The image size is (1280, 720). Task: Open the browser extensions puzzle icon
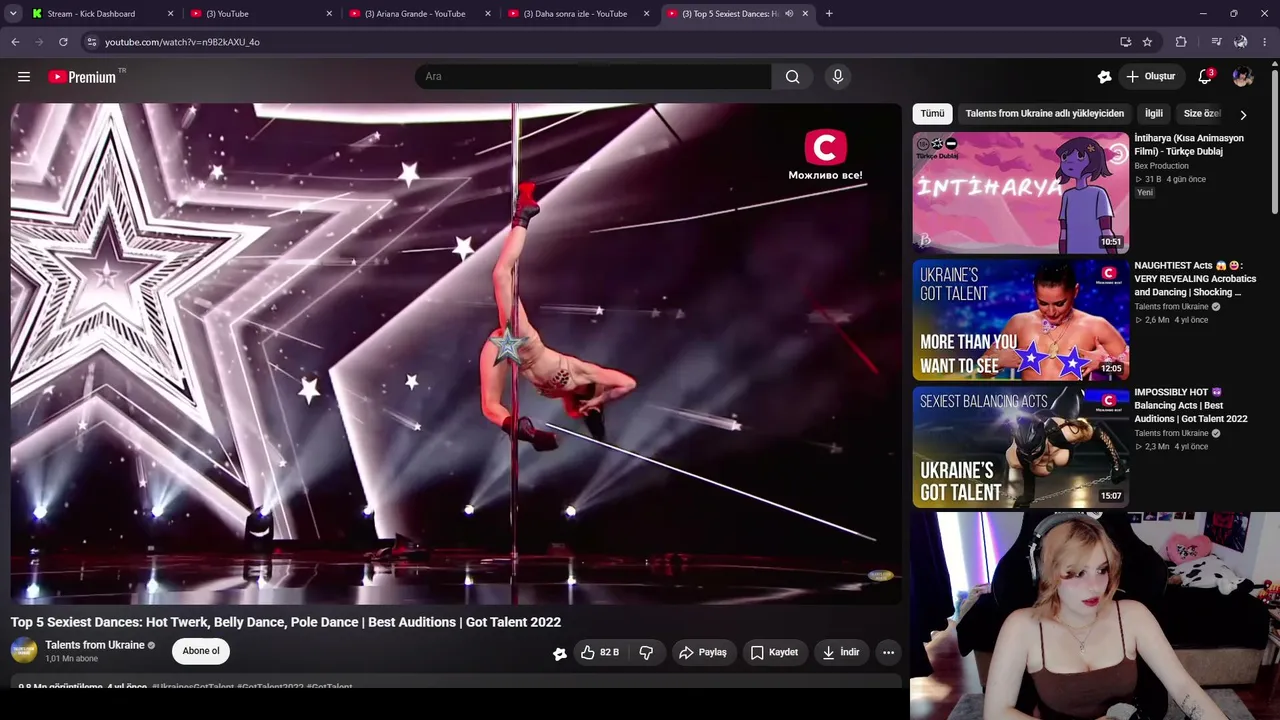(1181, 42)
